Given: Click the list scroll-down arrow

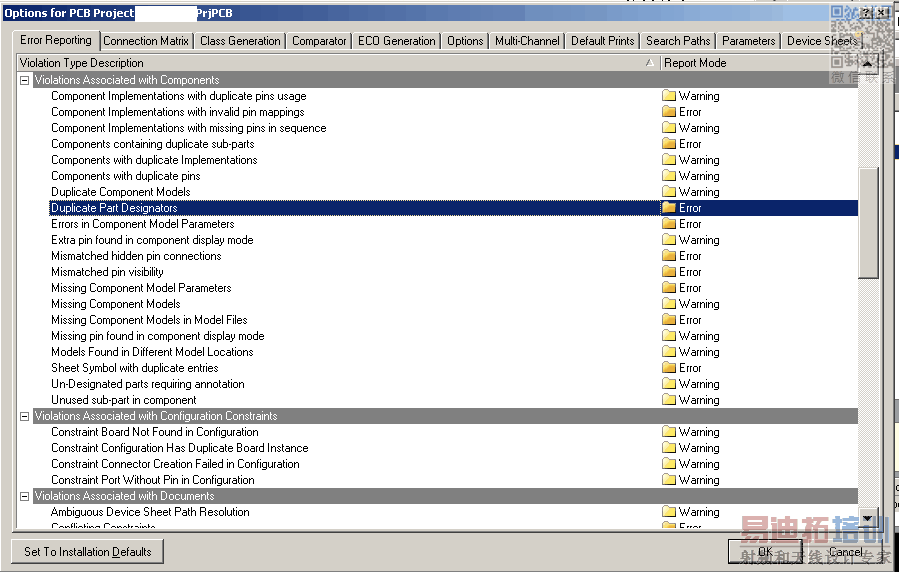Looking at the screenshot, I should click(868, 519).
